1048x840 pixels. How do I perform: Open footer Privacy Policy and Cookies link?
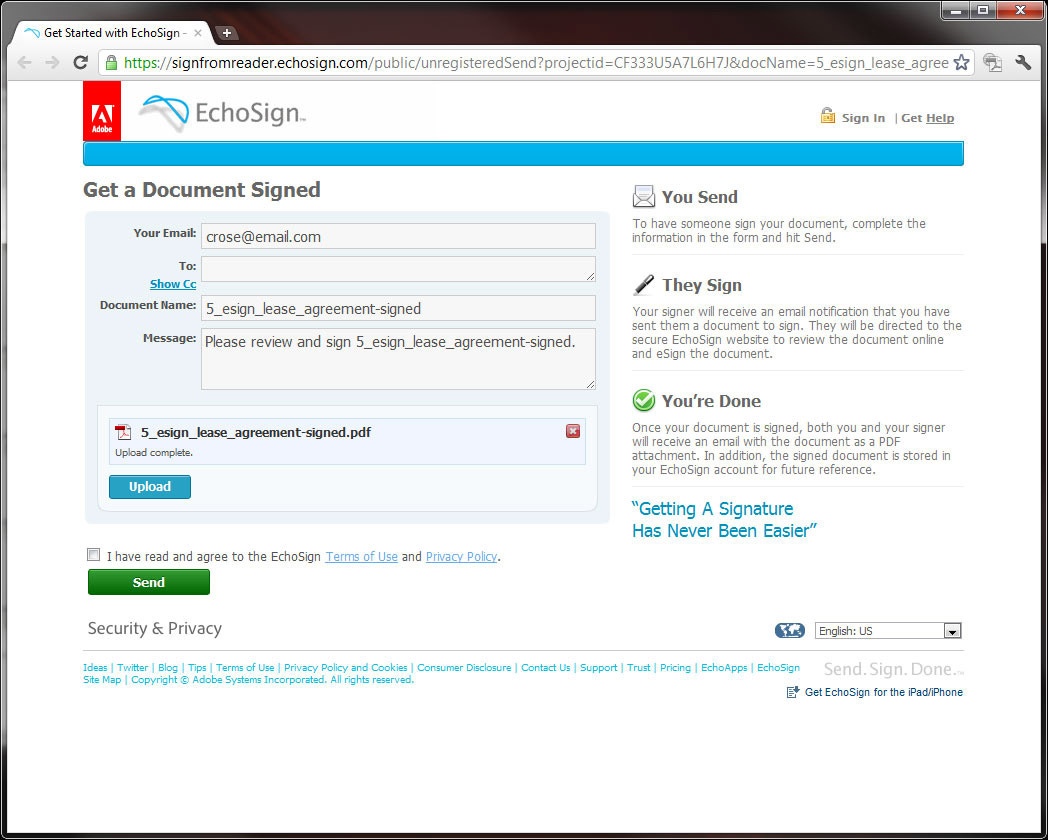346,668
